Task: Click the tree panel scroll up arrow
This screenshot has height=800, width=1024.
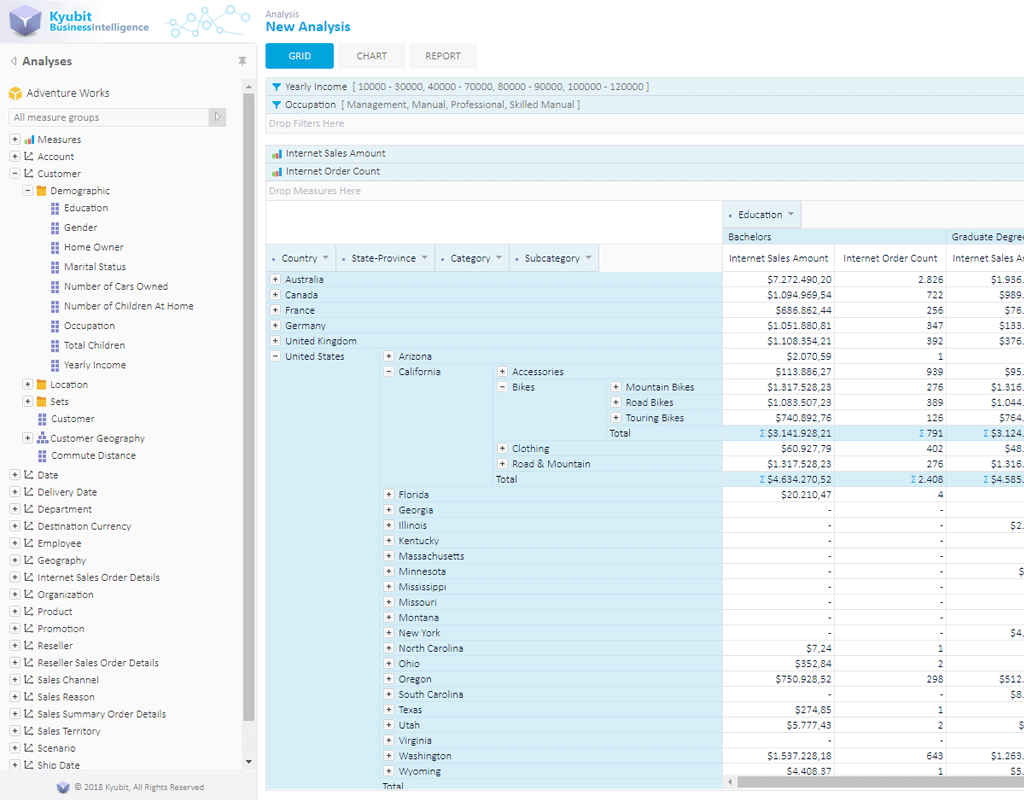Action: (x=249, y=87)
